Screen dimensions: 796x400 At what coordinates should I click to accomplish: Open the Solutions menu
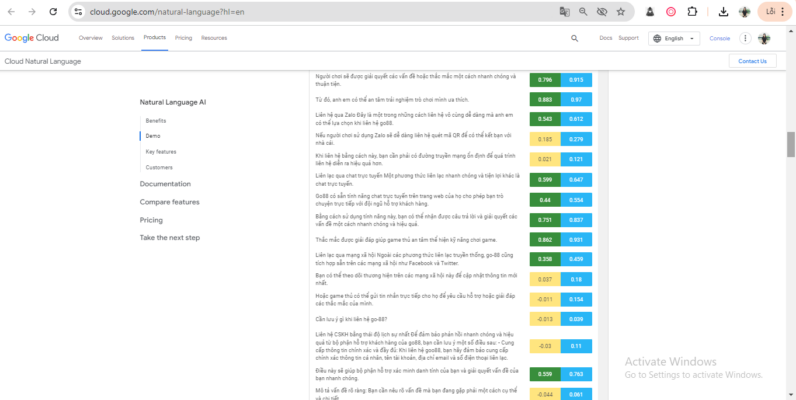(x=123, y=38)
